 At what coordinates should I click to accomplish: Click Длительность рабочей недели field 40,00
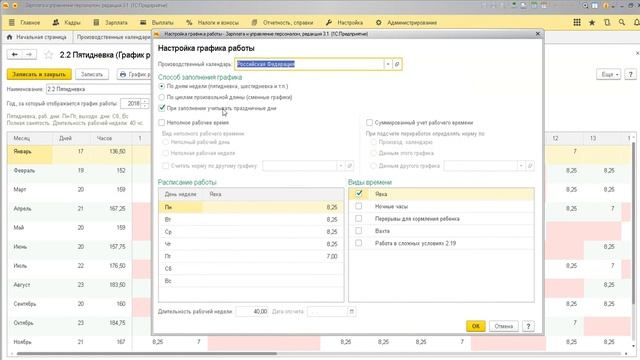(x=252, y=311)
